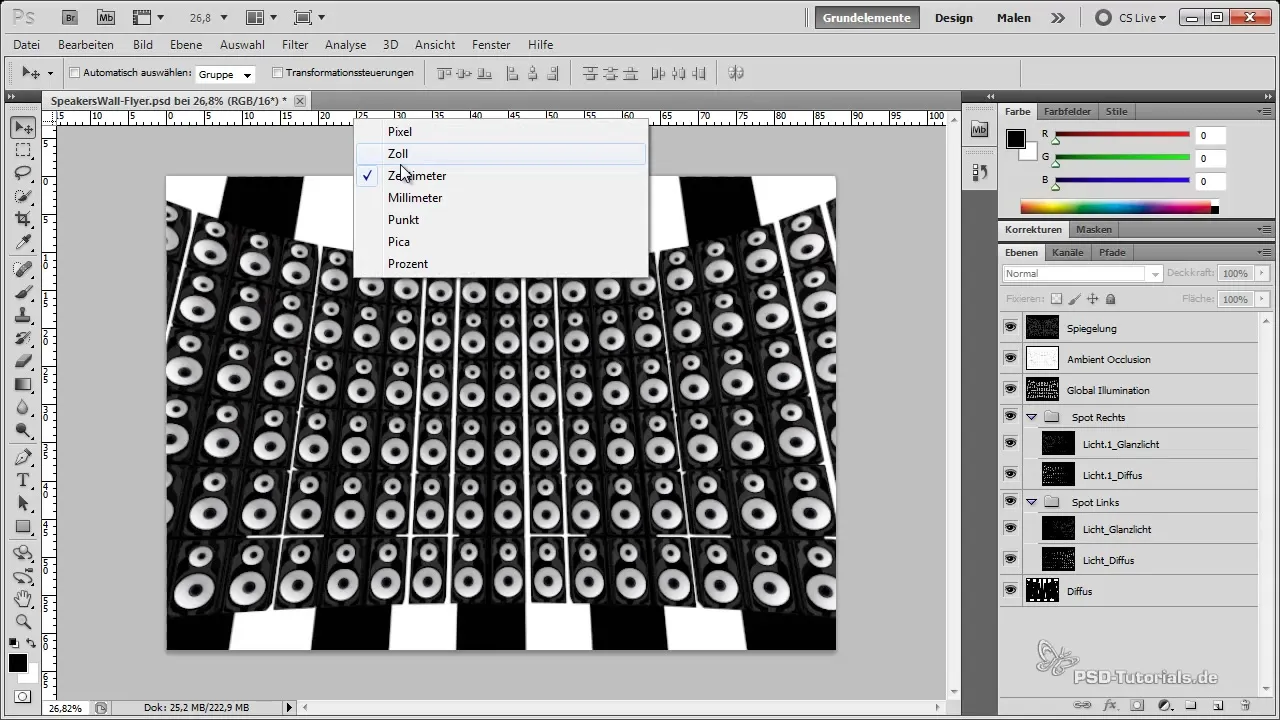Select the Hand tool
Viewport: 1280px width, 720px height.
23,599
